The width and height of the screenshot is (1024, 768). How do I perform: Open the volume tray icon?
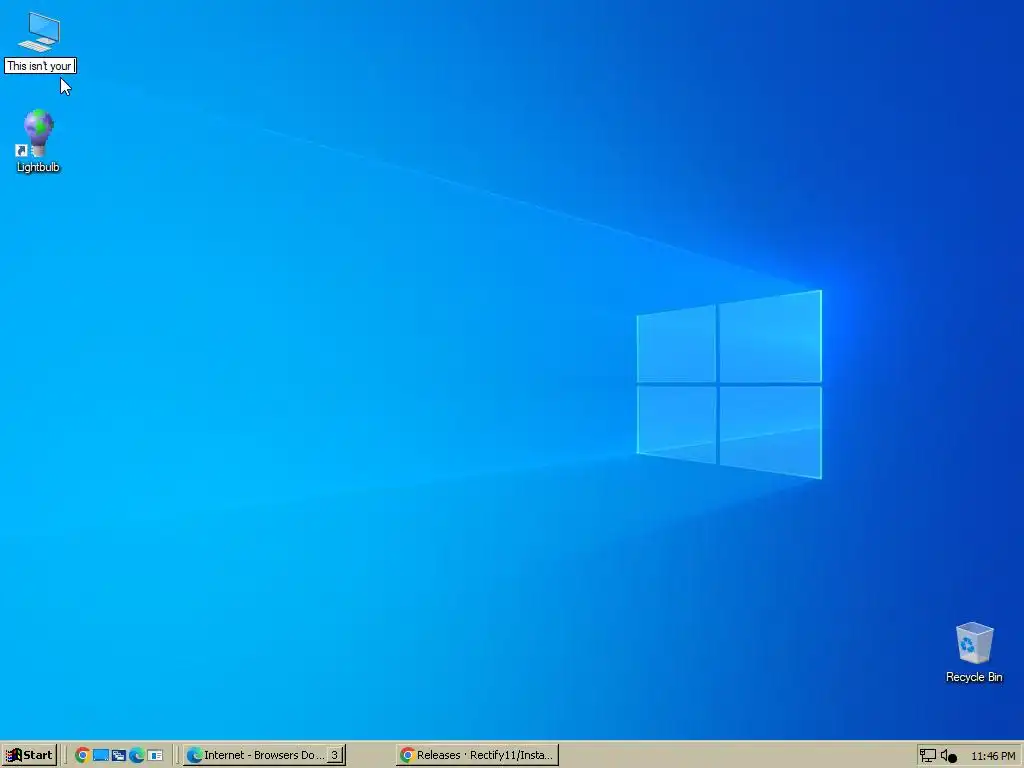(948, 756)
